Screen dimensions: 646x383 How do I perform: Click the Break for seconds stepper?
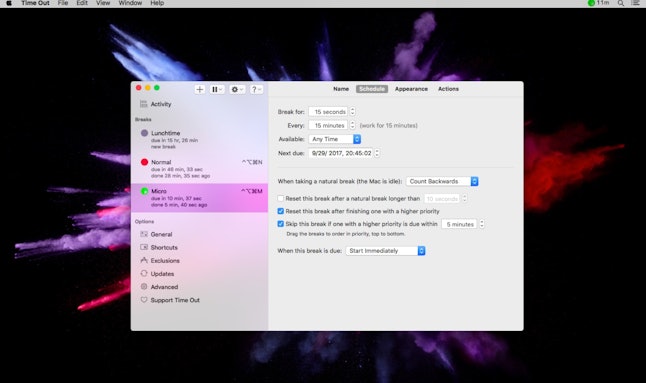click(x=352, y=112)
